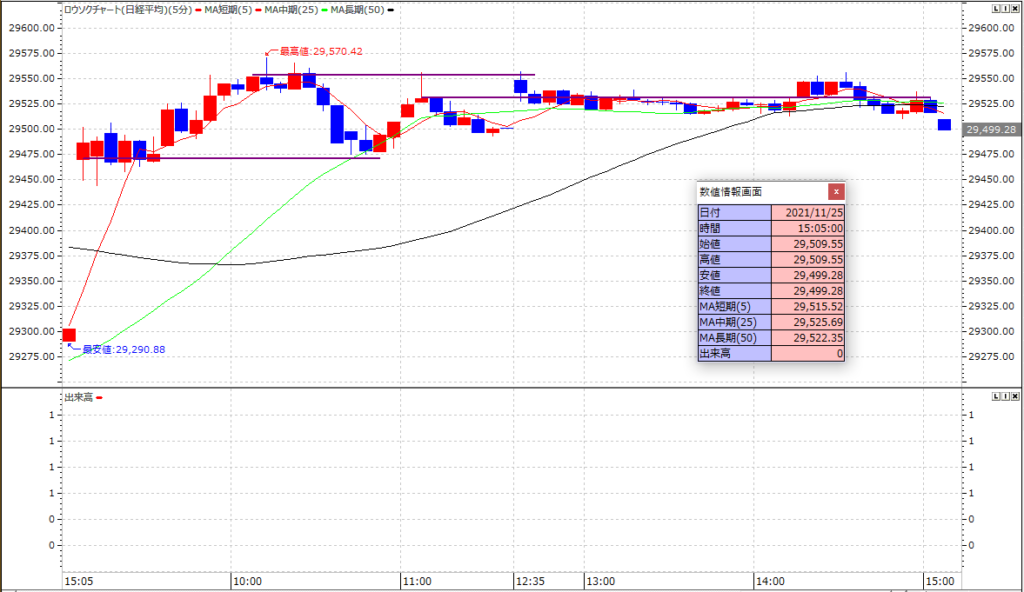This screenshot has height=592, width=1024.
Task: Select the MA中期(25) value 29,525.69
Action: (808, 322)
